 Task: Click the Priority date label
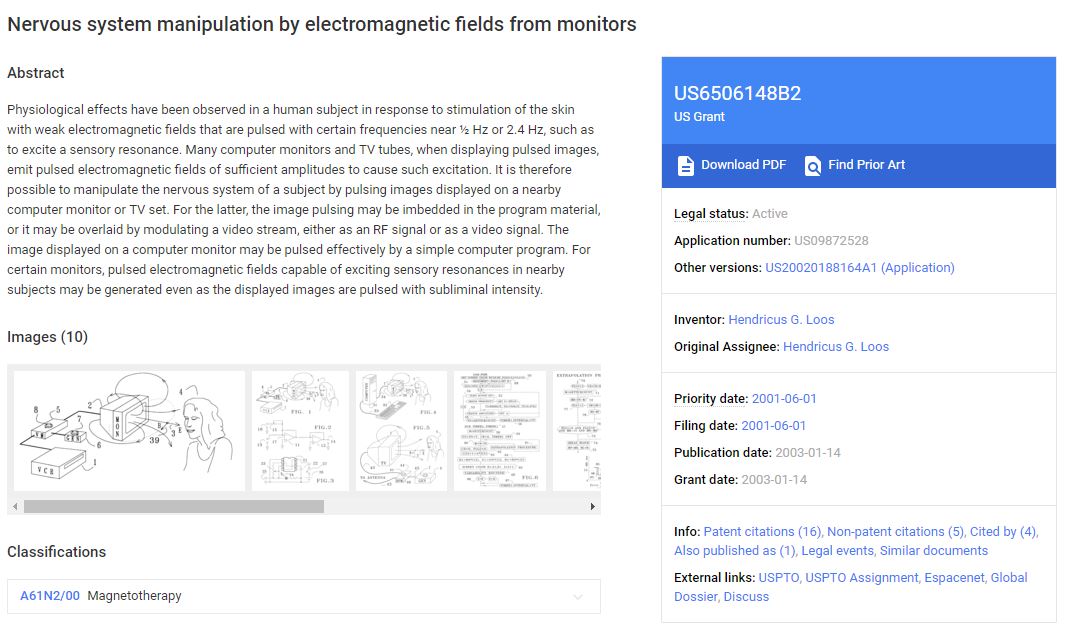(x=711, y=398)
